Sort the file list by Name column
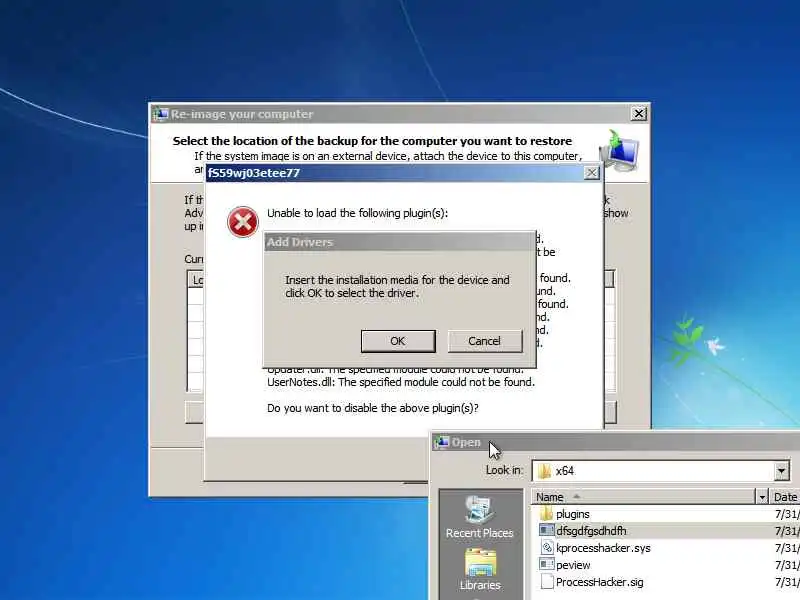Image resolution: width=800 pixels, height=600 pixels. [x=643, y=497]
